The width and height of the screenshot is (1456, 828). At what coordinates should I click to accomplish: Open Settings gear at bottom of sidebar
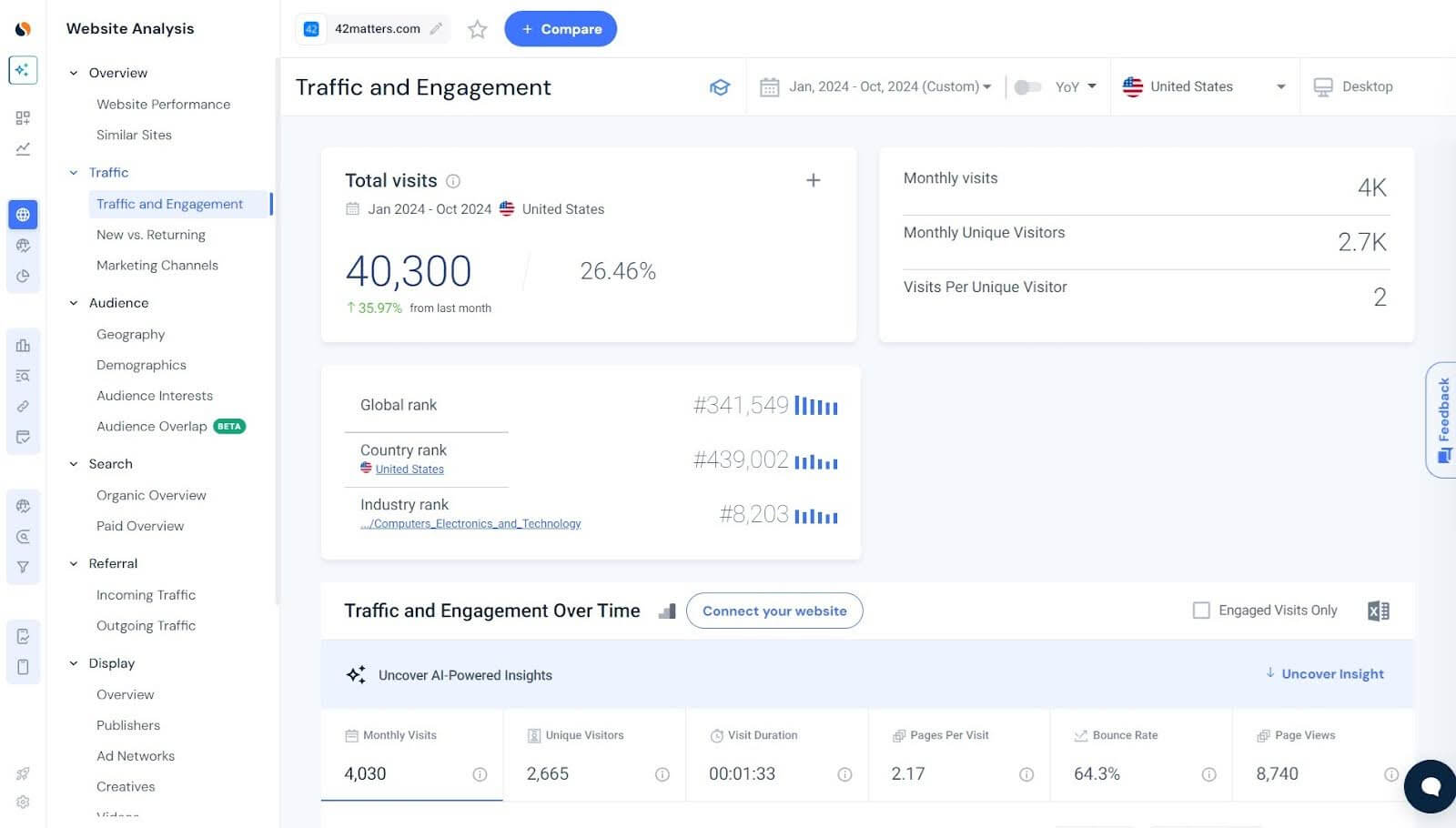tap(23, 802)
